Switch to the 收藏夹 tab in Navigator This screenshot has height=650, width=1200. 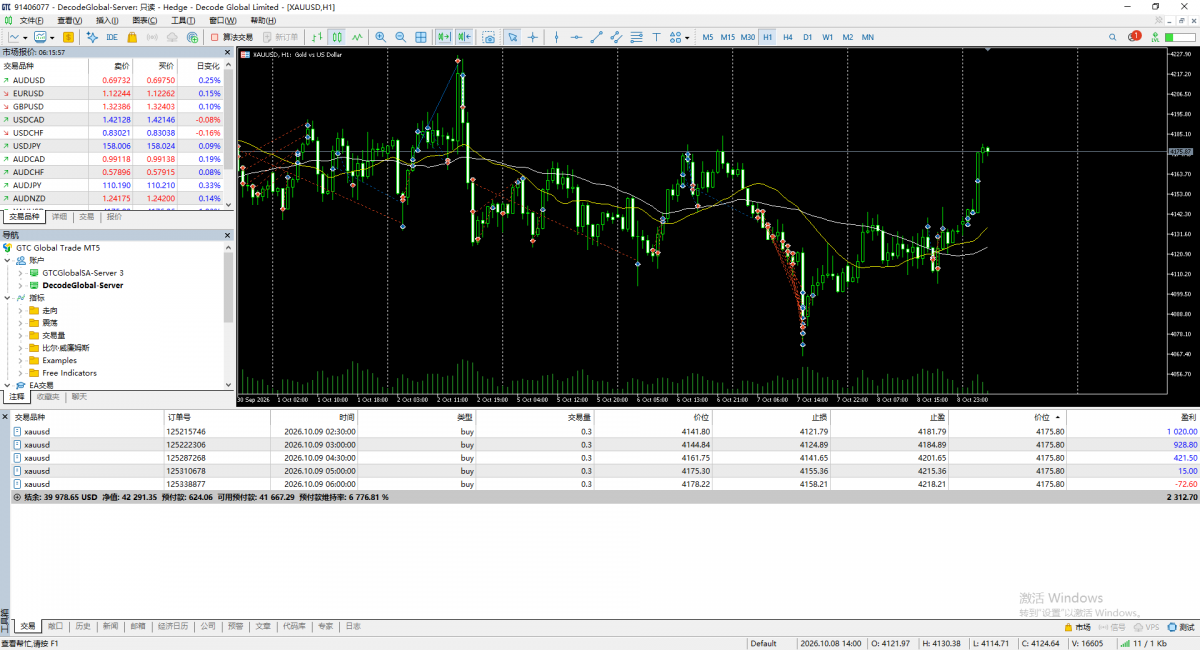coord(48,397)
